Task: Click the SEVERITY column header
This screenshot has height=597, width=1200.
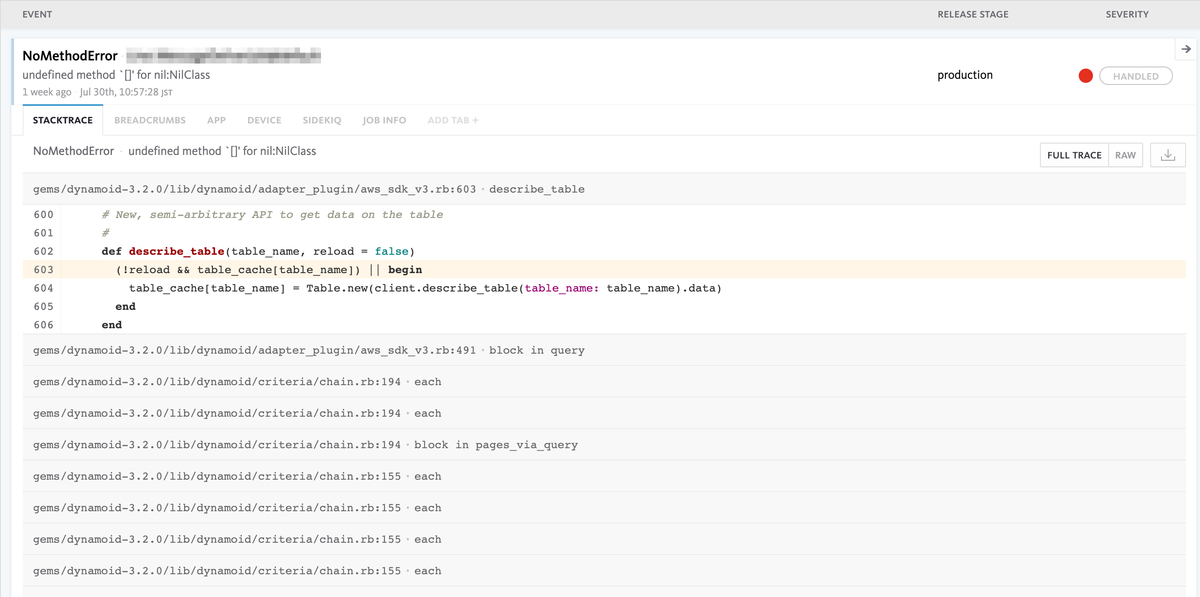Action: (x=1127, y=14)
